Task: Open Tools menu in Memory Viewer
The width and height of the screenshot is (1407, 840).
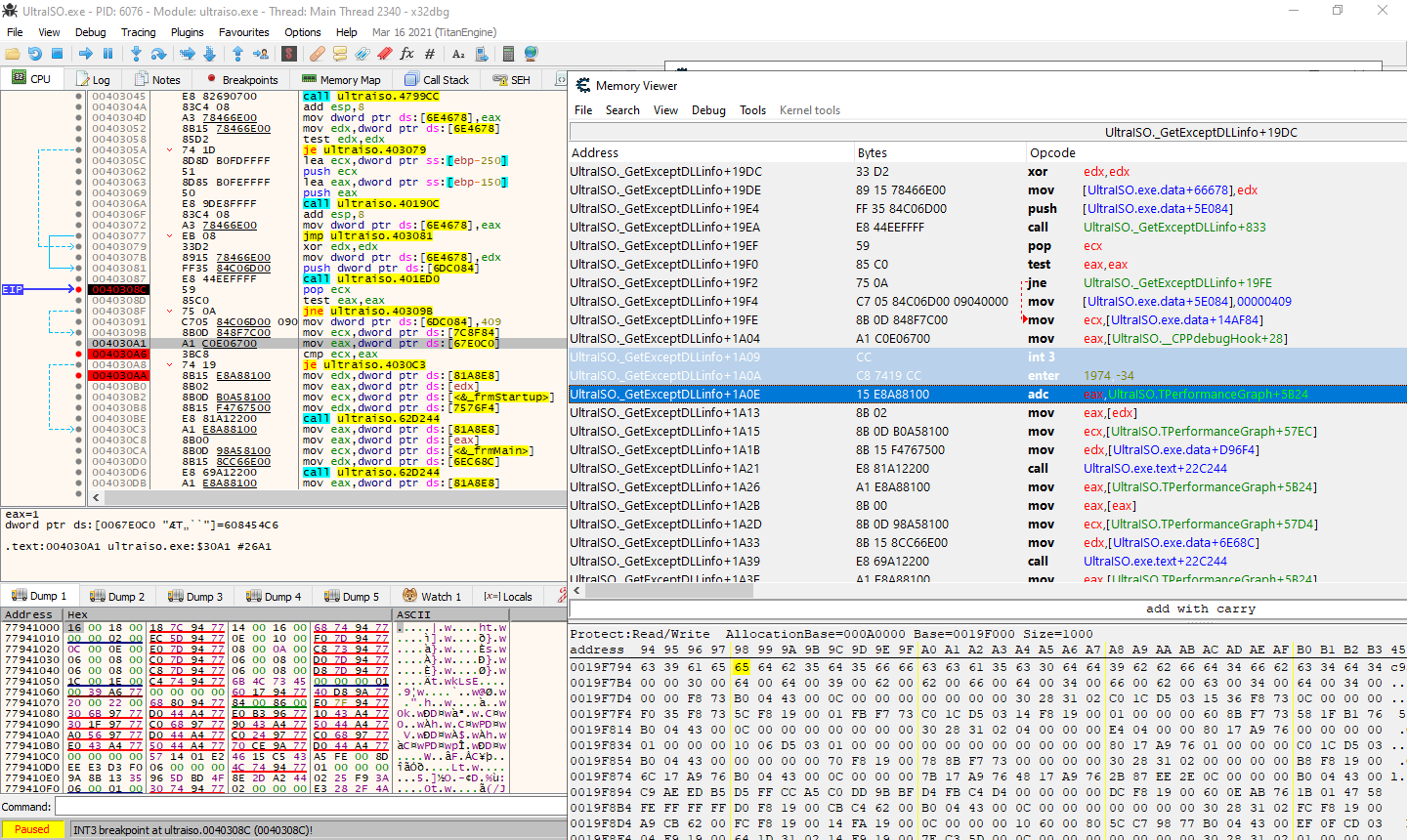Action: [x=752, y=110]
